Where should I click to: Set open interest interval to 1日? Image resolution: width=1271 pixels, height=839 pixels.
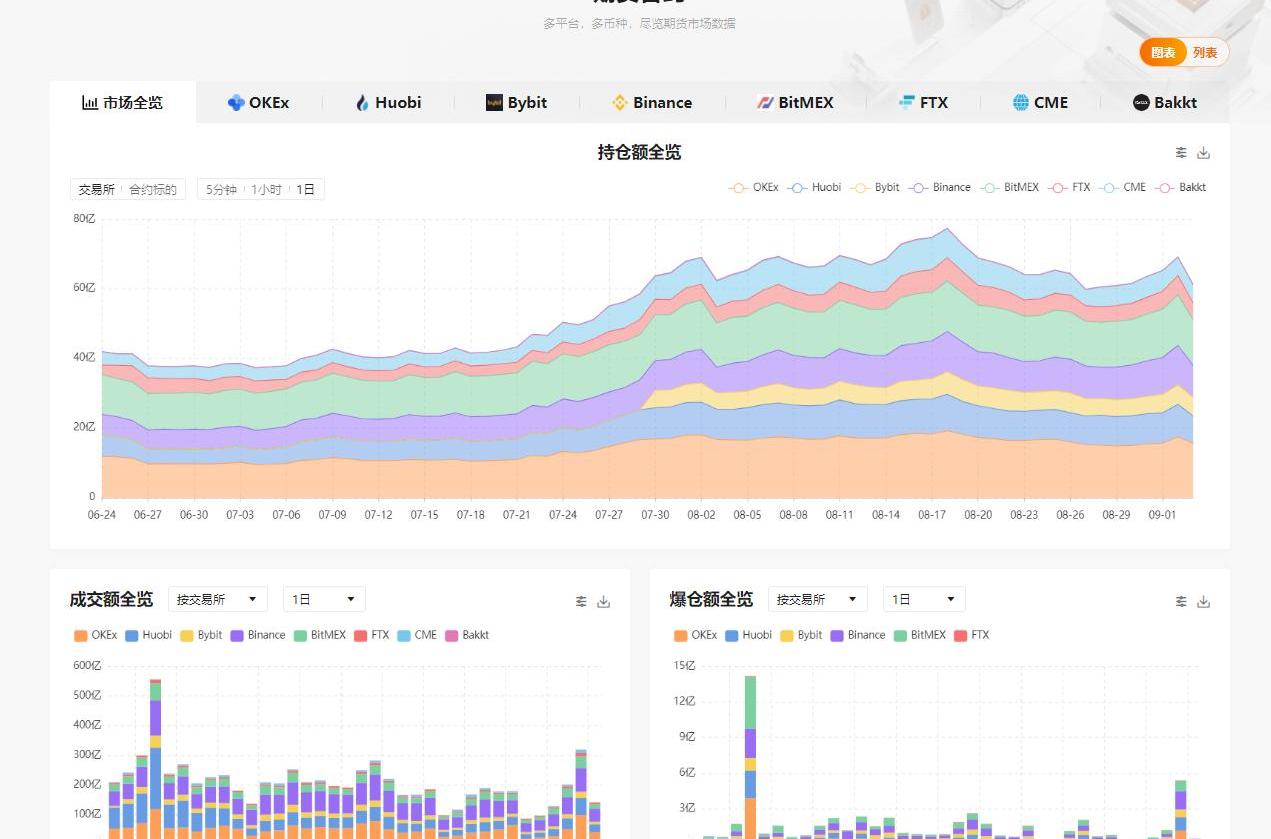[306, 189]
